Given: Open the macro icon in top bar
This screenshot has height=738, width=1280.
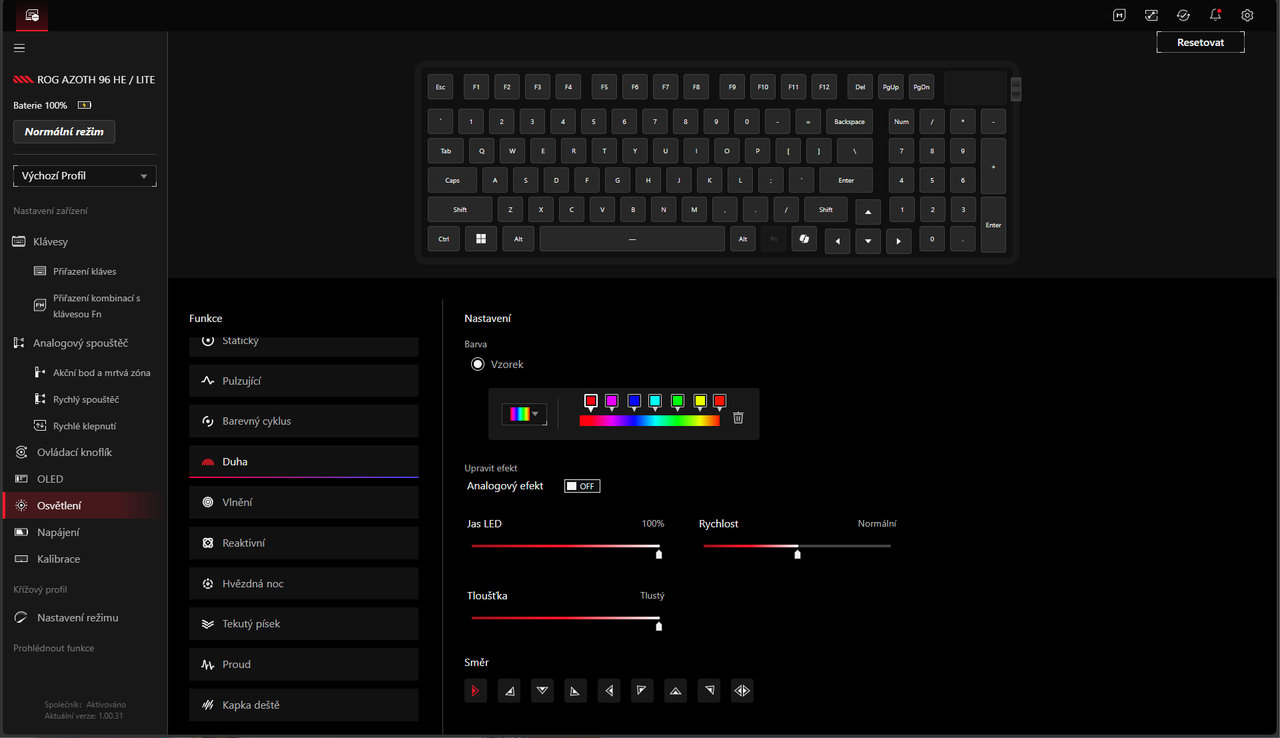Looking at the screenshot, I should point(1120,15).
